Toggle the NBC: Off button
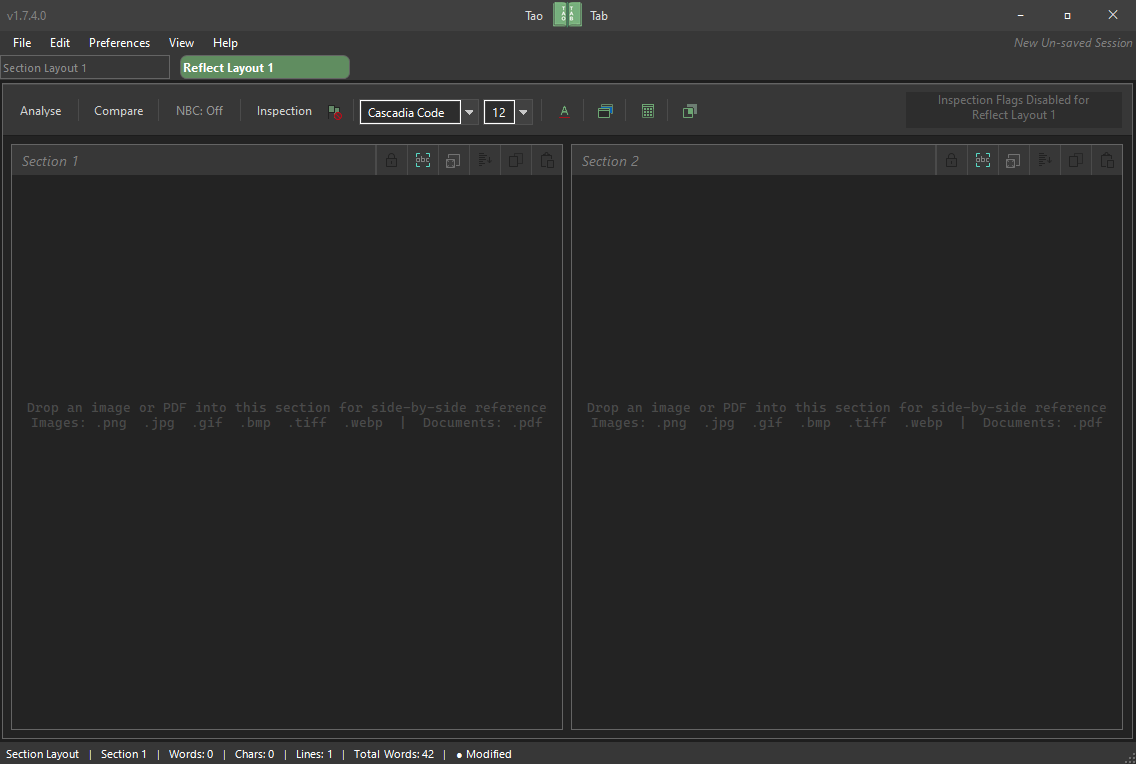Screen dimensions: 1136x764 tap(199, 111)
